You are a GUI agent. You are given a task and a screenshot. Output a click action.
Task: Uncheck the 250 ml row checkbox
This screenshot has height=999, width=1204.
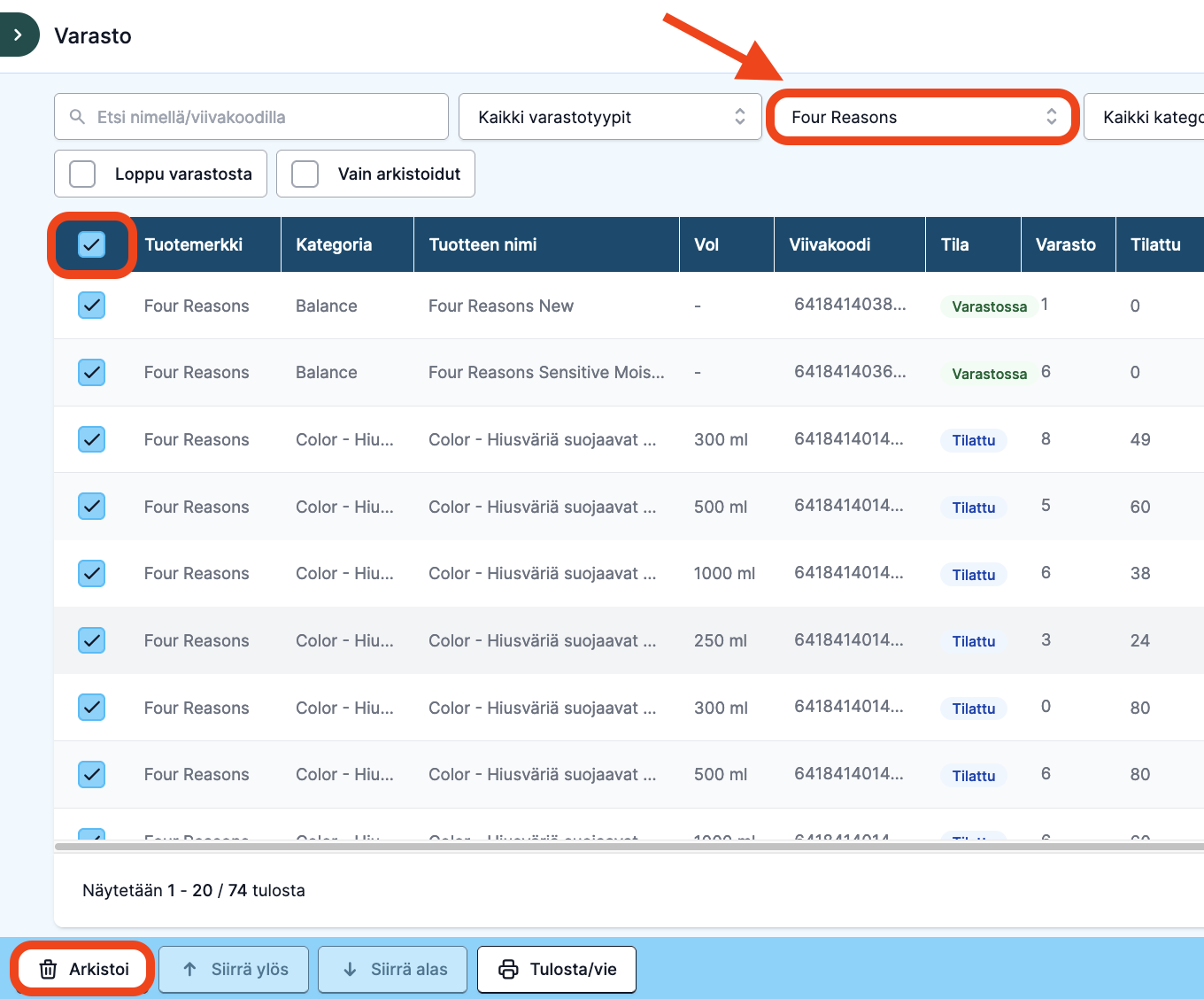tap(91, 640)
